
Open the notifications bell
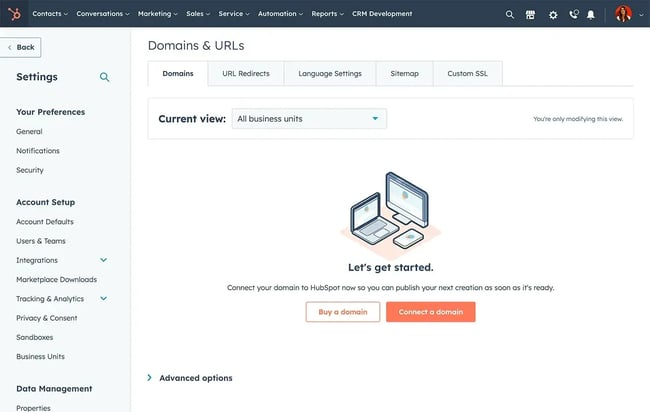(591, 15)
